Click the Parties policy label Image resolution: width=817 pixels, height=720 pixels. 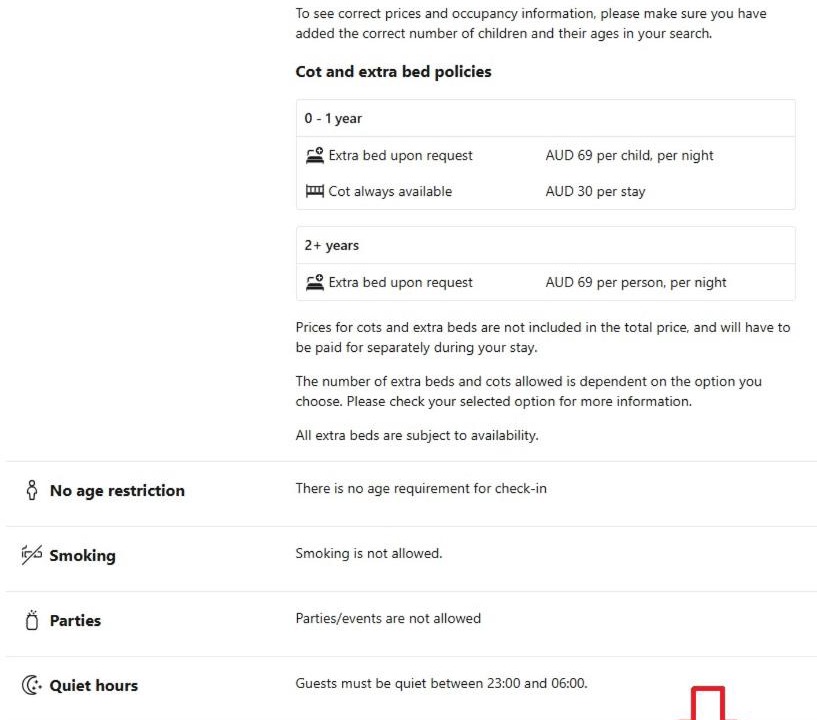76,620
